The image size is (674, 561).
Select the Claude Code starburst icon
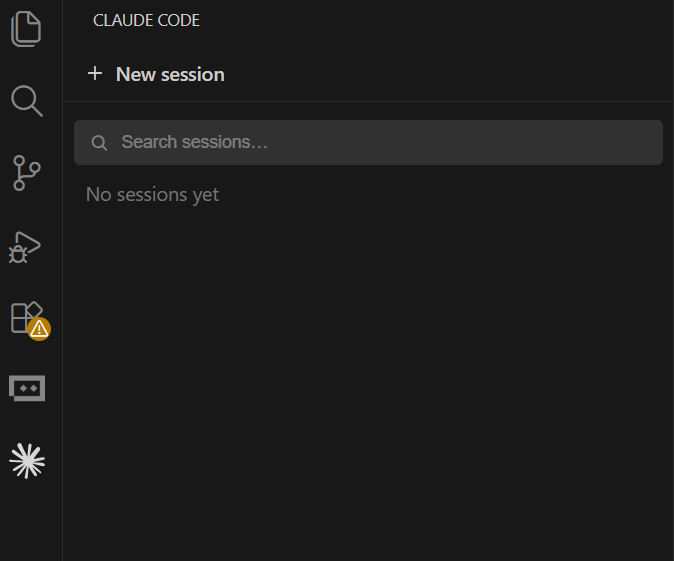27,461
